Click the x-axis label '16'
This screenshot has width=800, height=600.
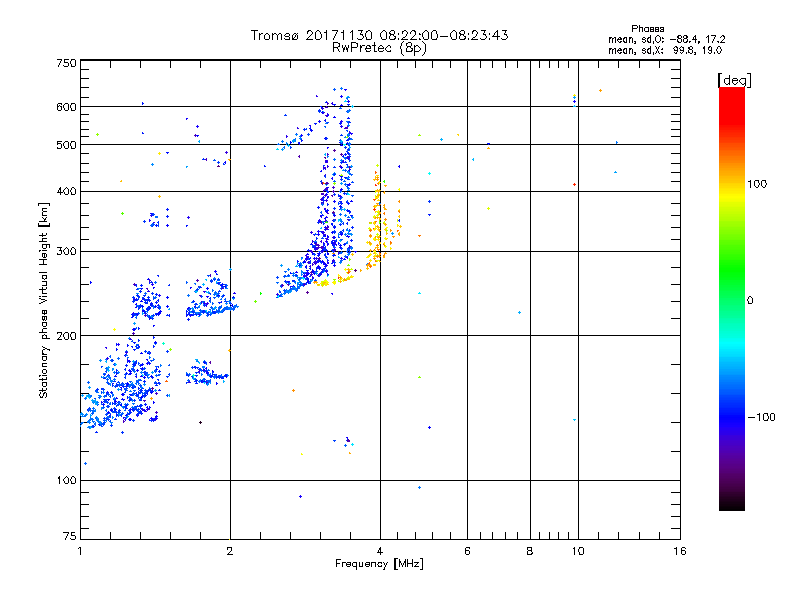[x=680, y=551]
